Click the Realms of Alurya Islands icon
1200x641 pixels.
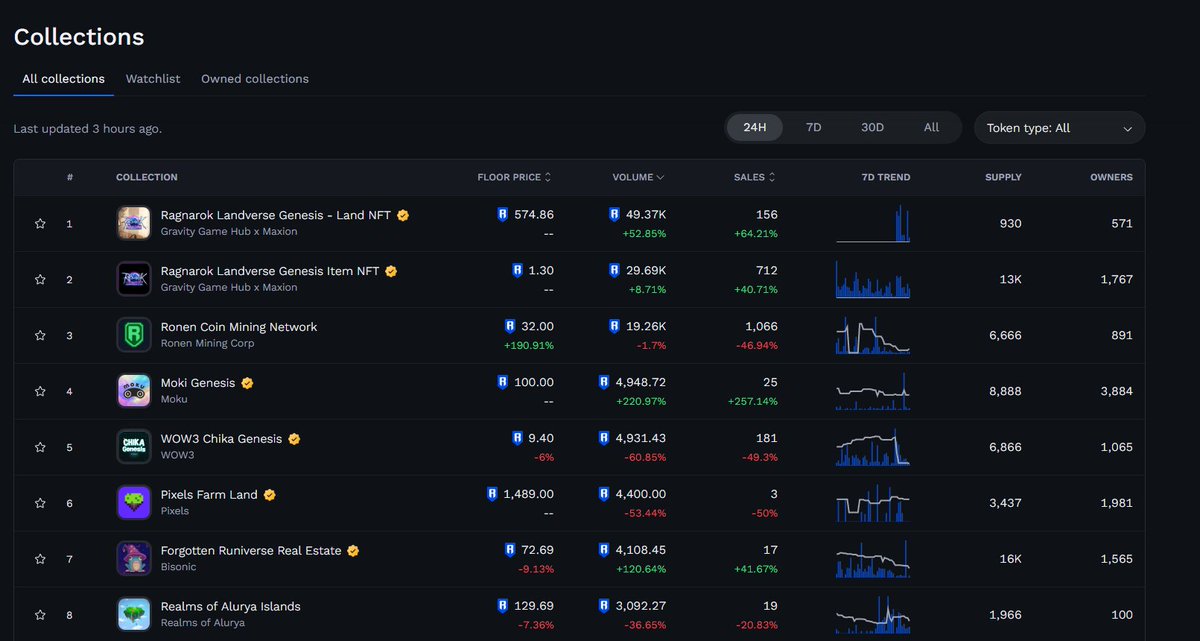[133, 615]
